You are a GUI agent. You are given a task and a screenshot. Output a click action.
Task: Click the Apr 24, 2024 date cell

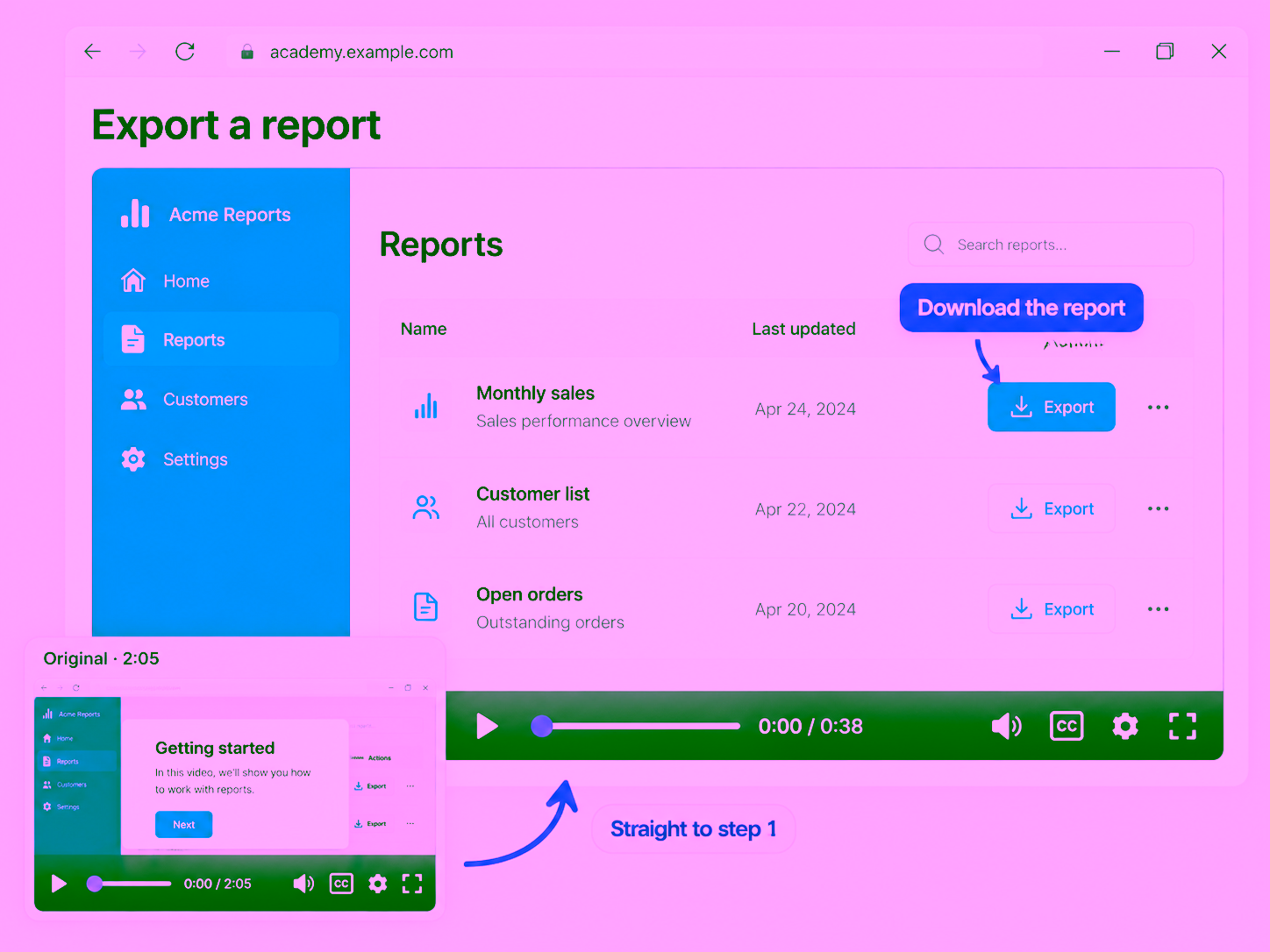point(805,409)
